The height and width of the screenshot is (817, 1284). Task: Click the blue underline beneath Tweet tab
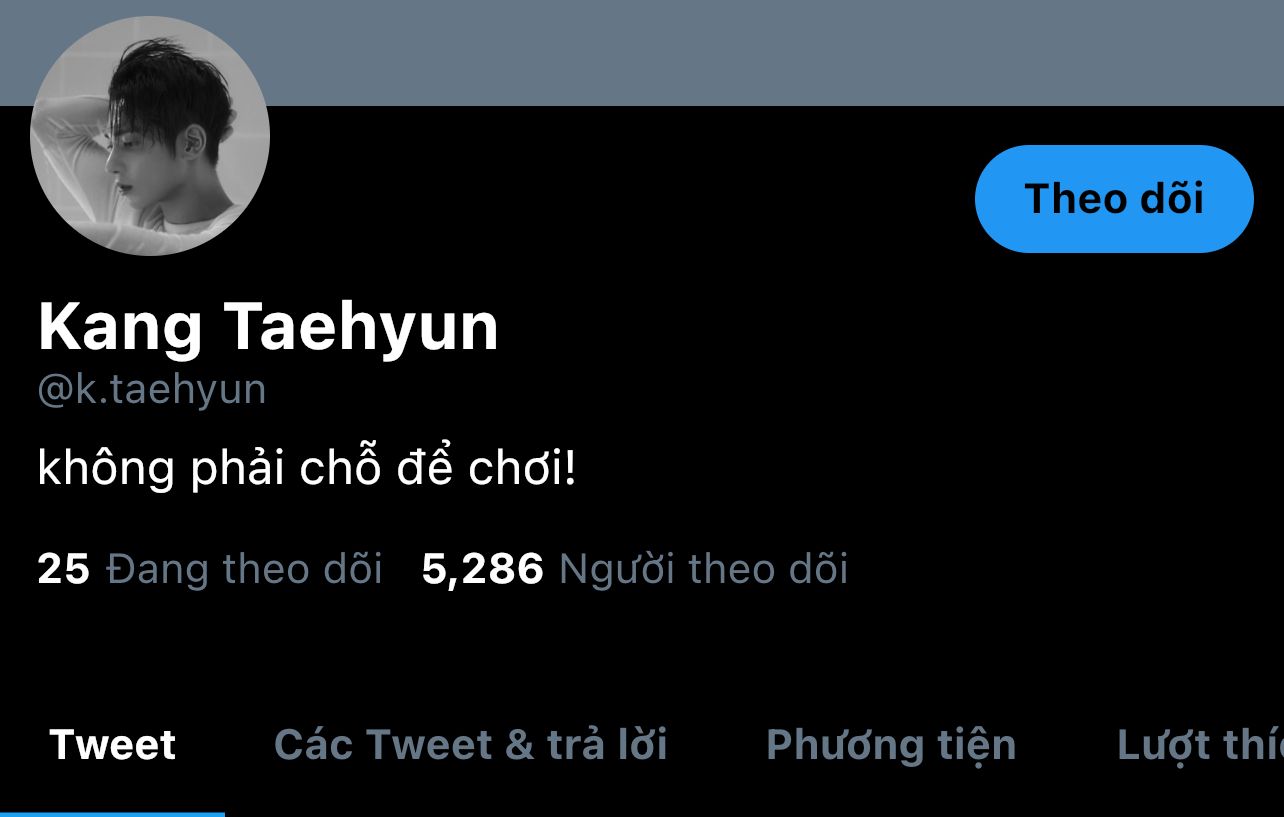click(112, 814)
